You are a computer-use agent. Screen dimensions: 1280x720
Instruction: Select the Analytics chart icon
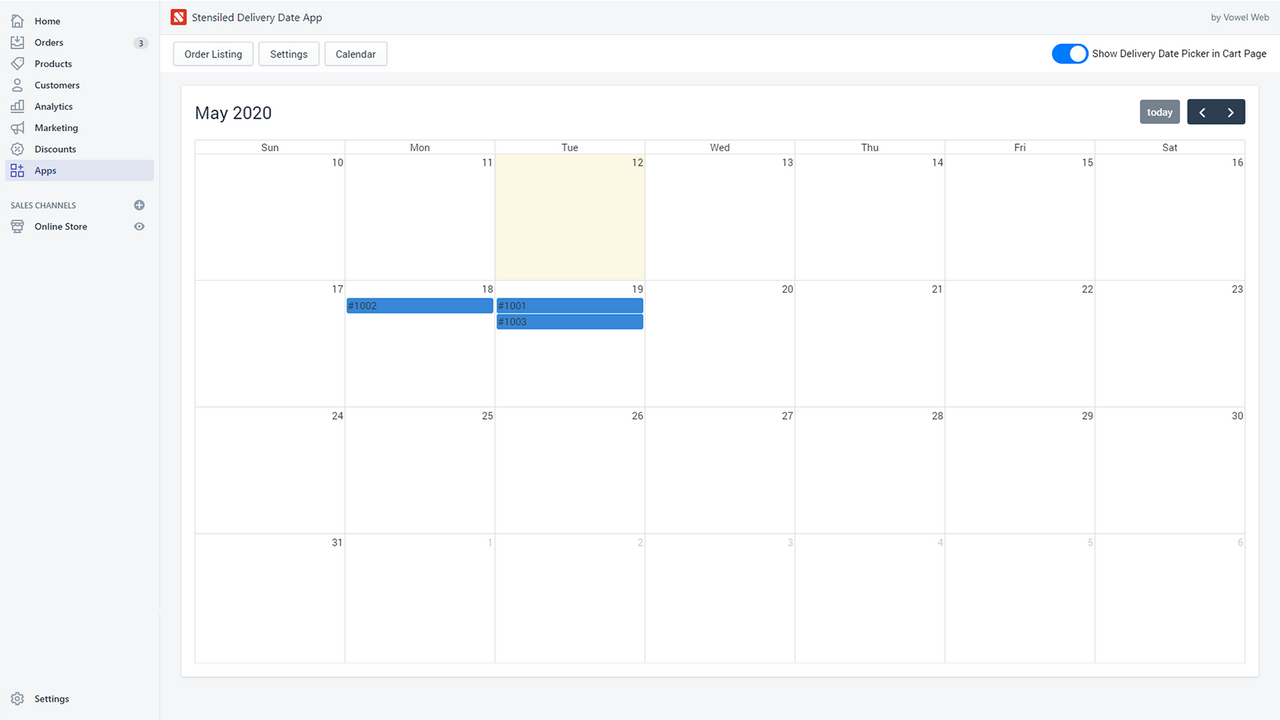16,106
